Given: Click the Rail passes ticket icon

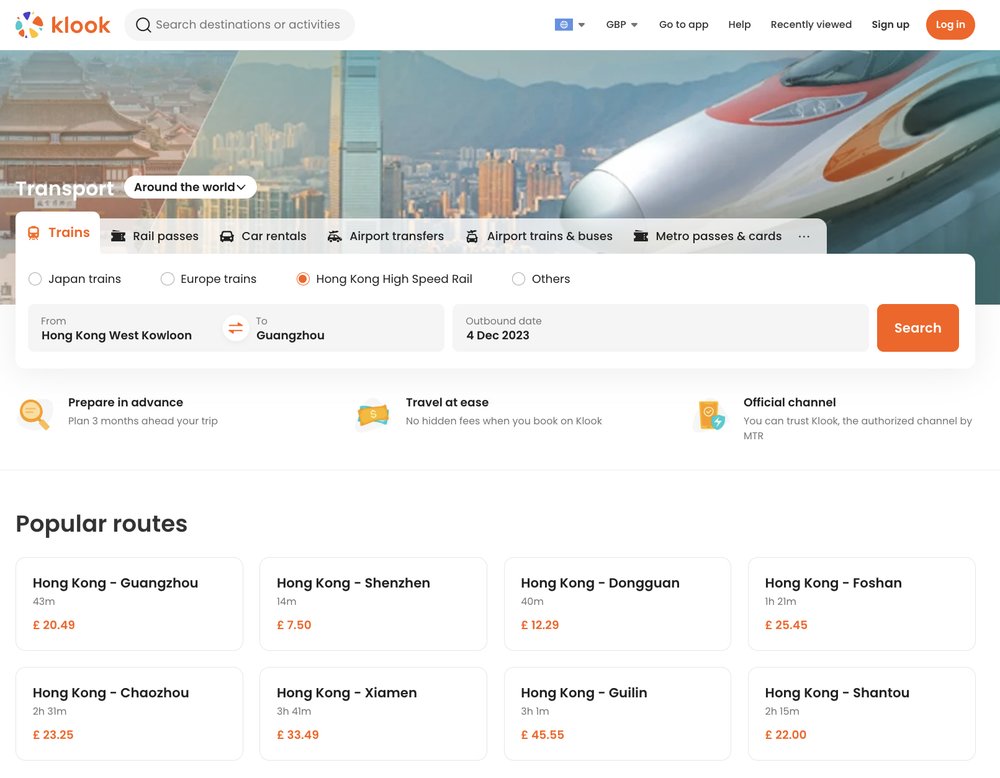Looking at the screenshot, I should [x=118, y=236].
